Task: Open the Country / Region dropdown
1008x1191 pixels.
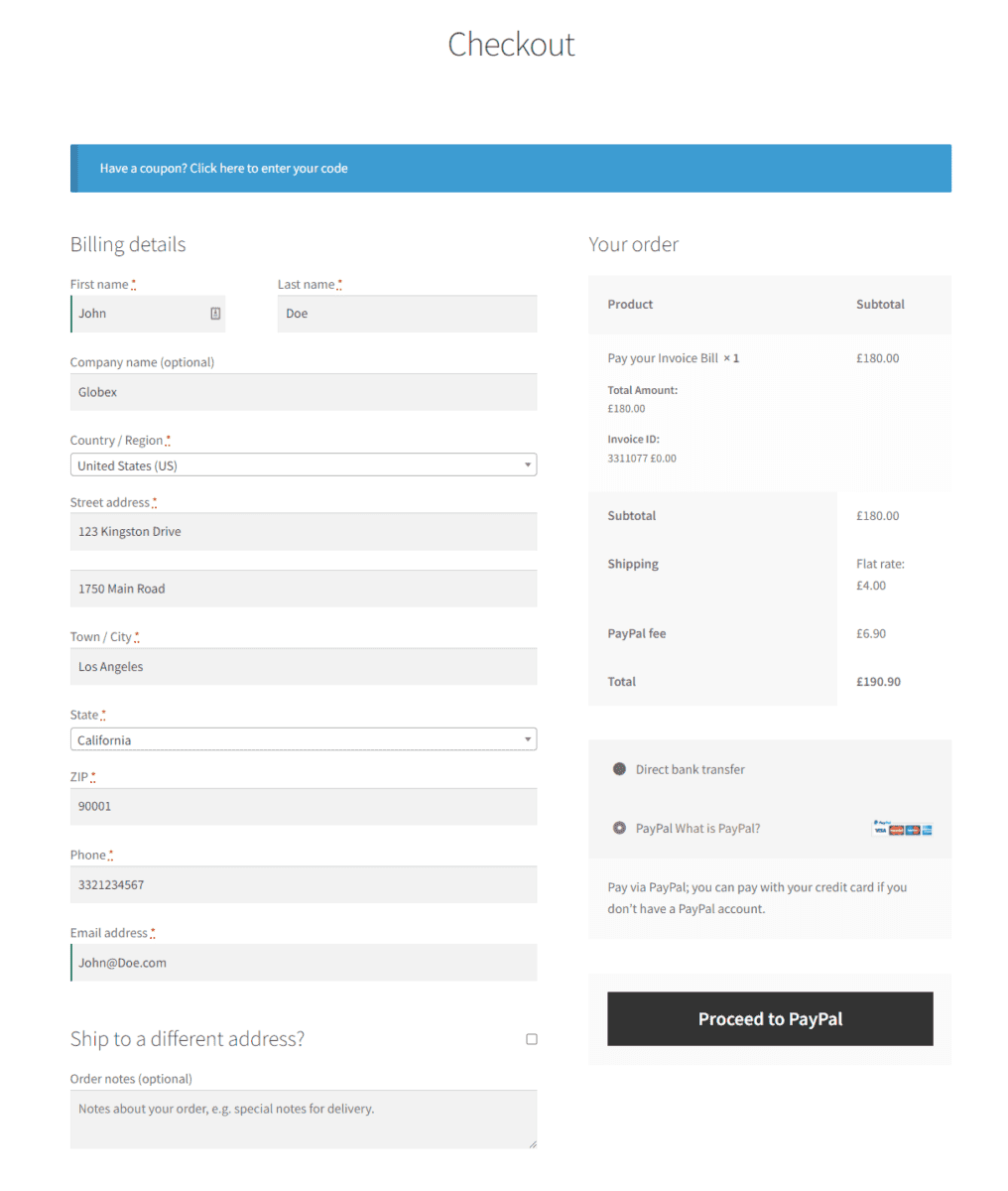Action: click(304, 465)
